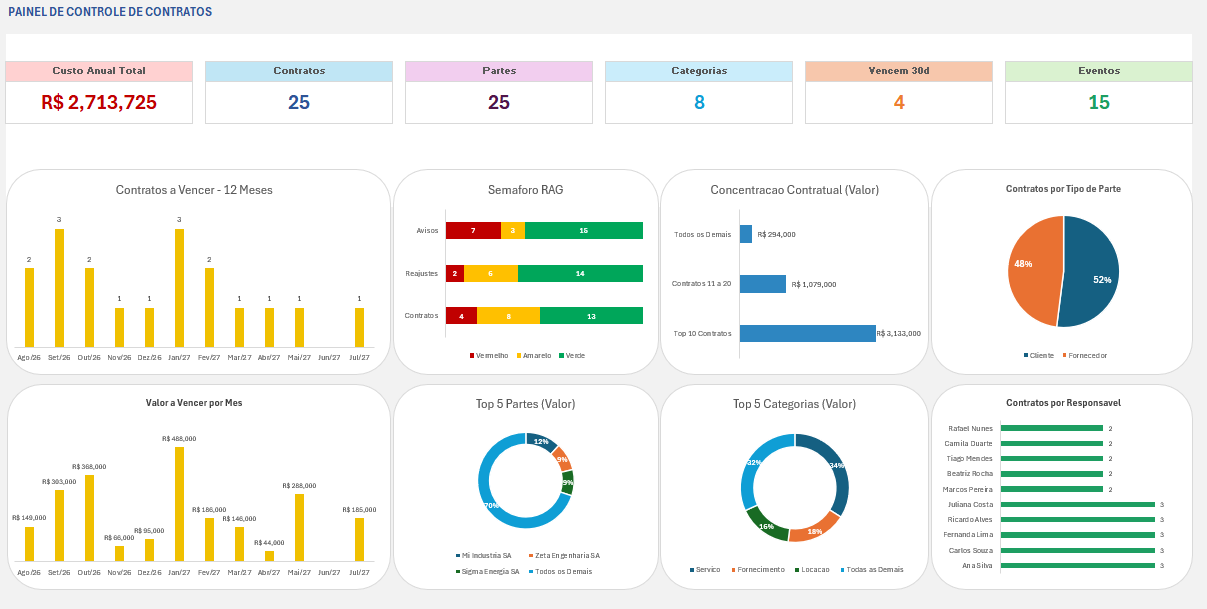
Task: Click the Beatriz Rocha label
Action: click(969, 474)
